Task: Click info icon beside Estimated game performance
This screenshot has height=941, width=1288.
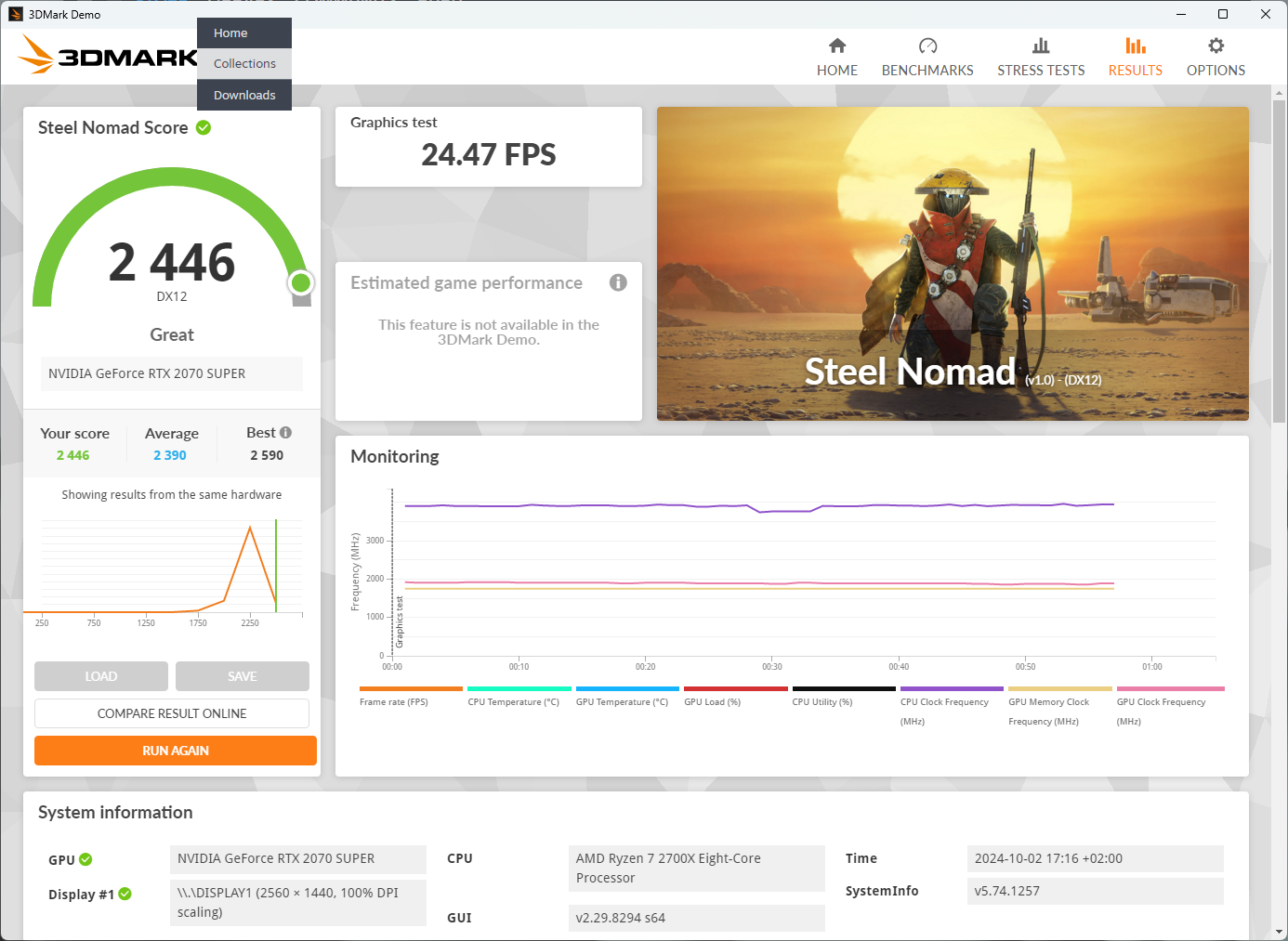Action: pos(618,282)
